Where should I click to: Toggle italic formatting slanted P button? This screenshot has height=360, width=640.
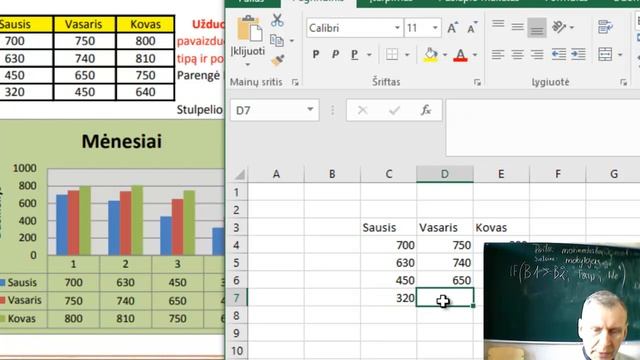point(335,54)
